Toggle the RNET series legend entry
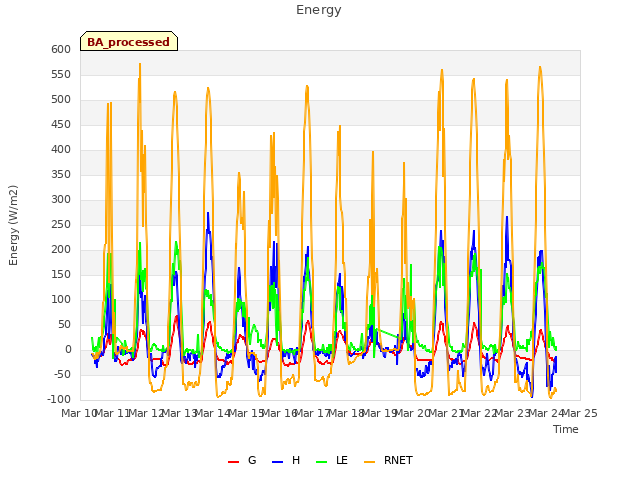The width and height of the screenshot is (640, 480). click(388, 460)
